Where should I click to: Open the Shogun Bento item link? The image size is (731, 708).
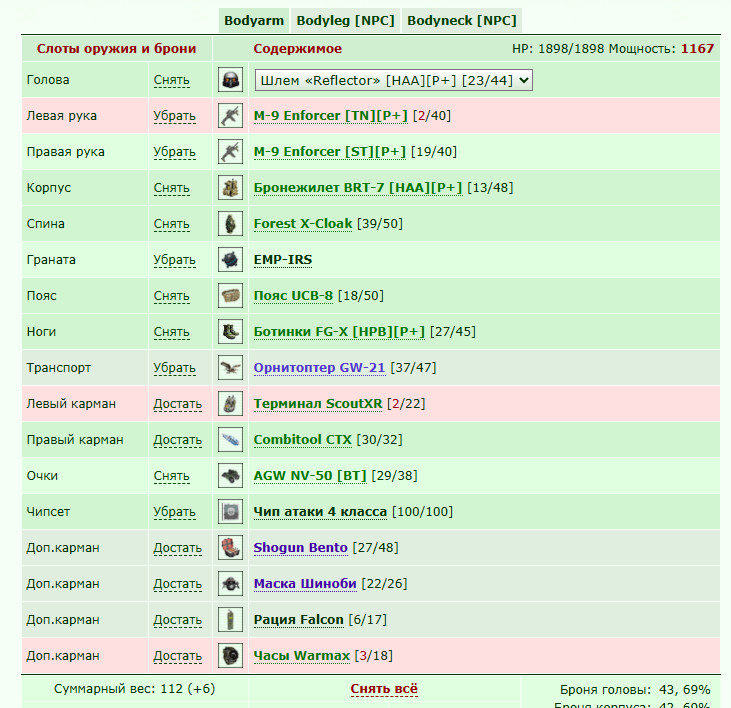[x=301, y=548]
